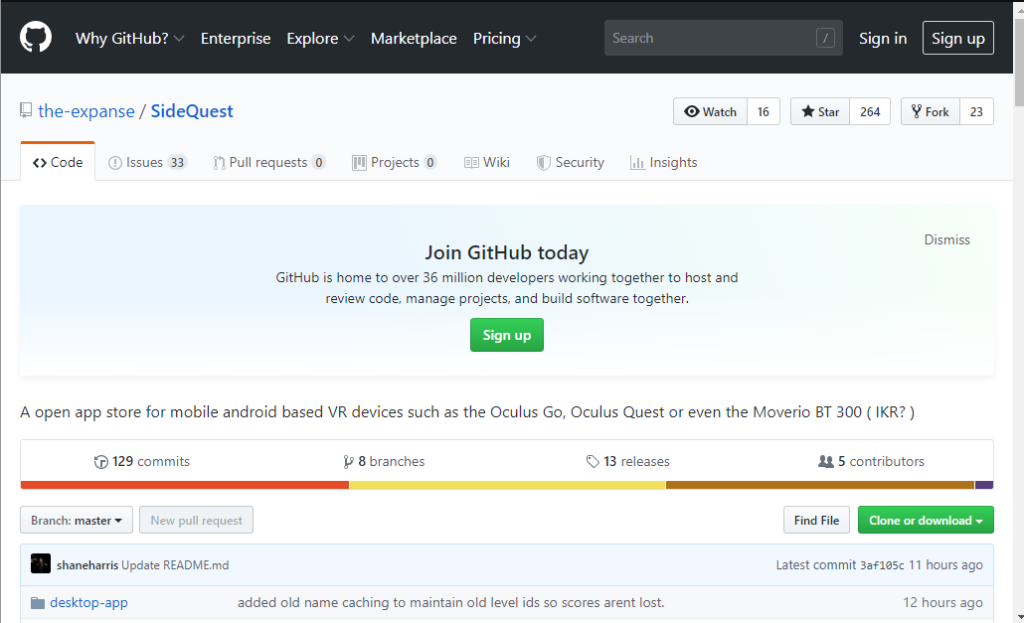Viewport: 1024px width, 623px height.
Task: Click the commits history clock icon
Action: click(101, 462)
